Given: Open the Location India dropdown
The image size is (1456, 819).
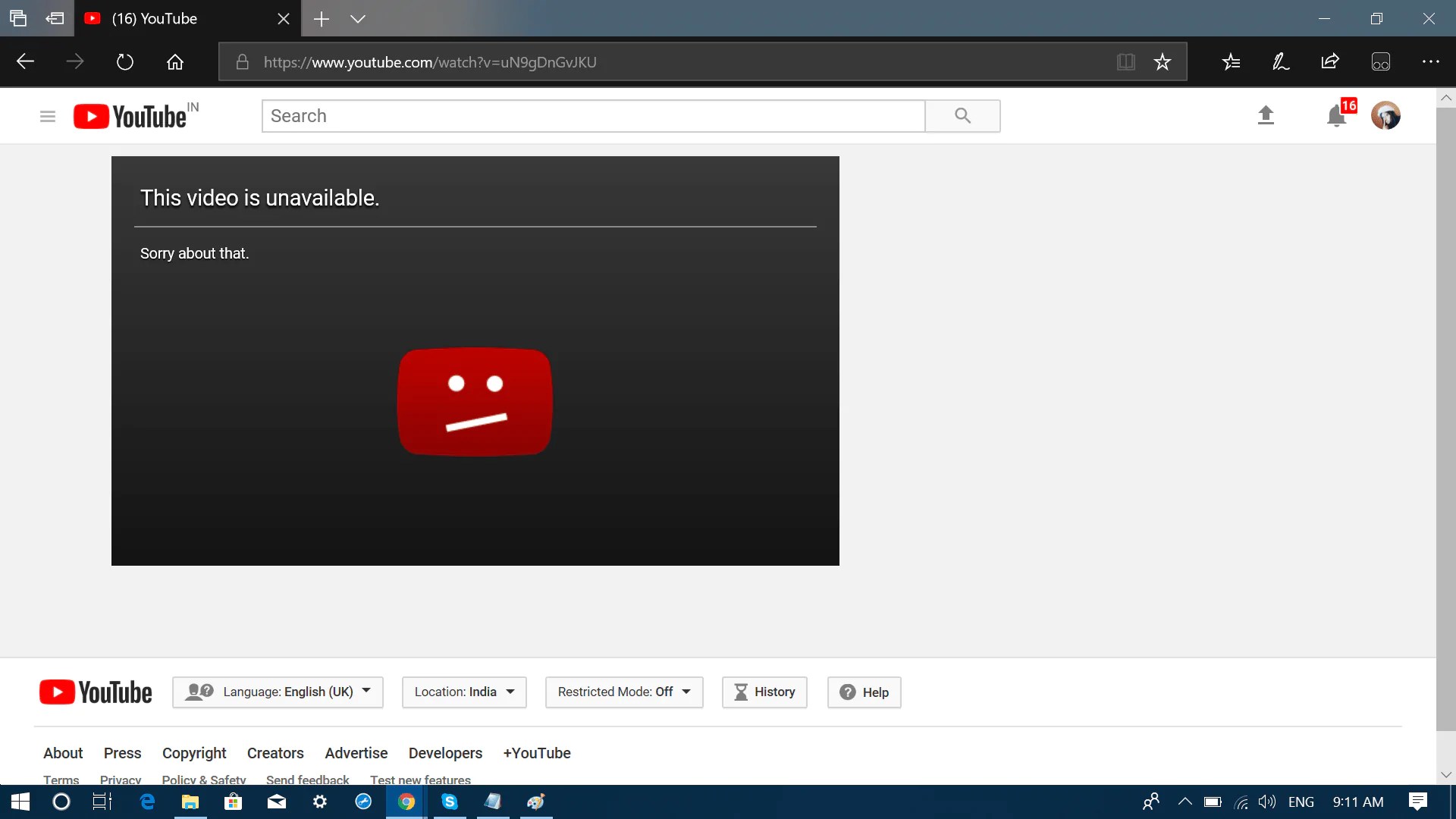Looking at the screenshot, I should coord(463,692).
